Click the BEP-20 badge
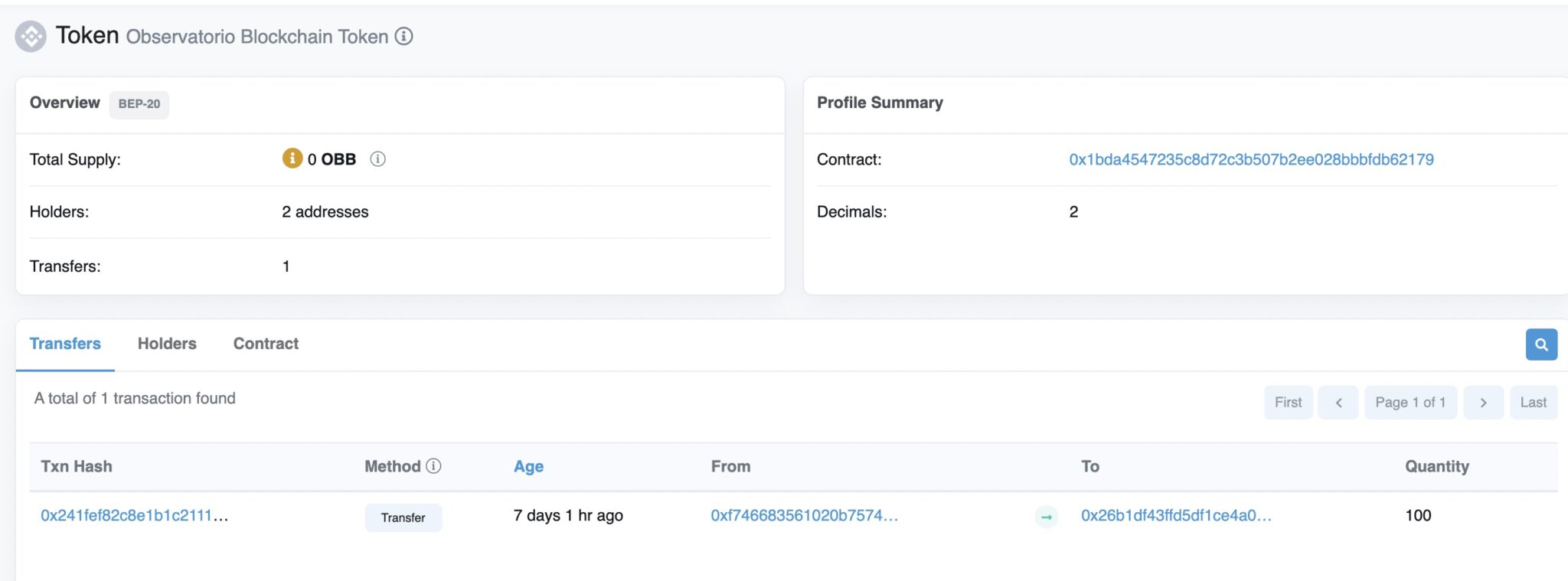Screen dimensions: 1568x581 (x=139, y=104)
